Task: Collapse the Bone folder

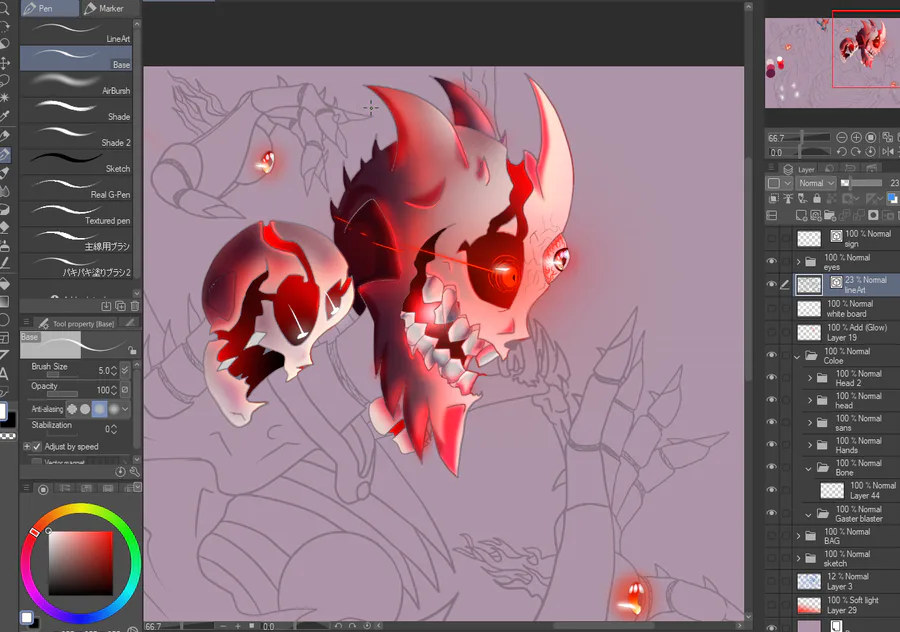Action: click(809, 468)
